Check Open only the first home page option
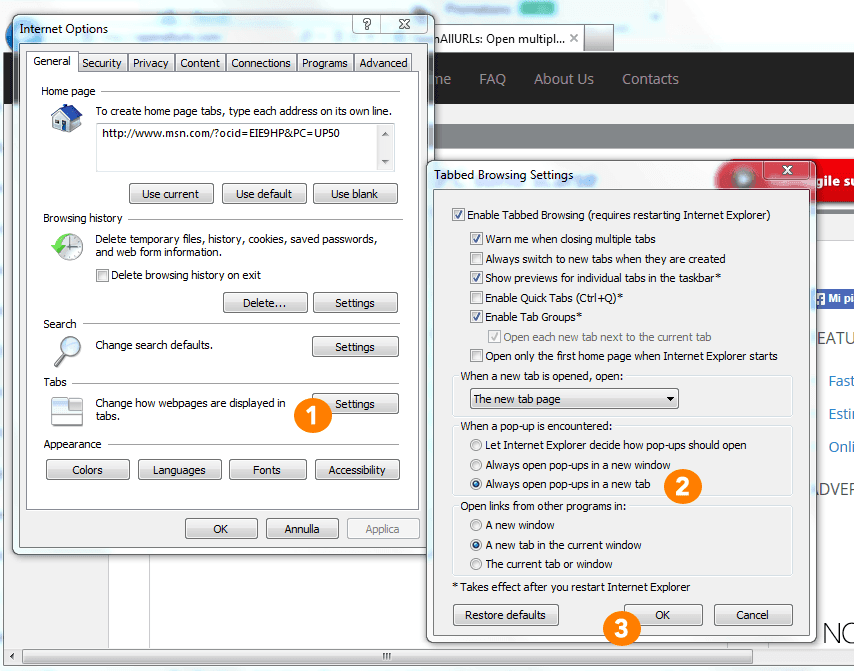854x671 pixels. [476, 356]
